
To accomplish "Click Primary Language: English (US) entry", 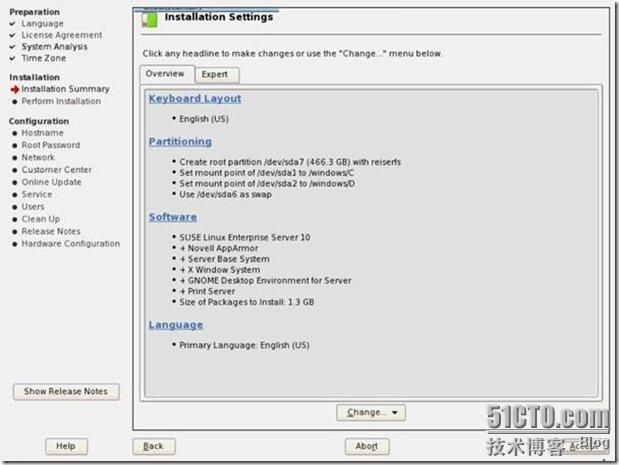I will coord(244,345).
